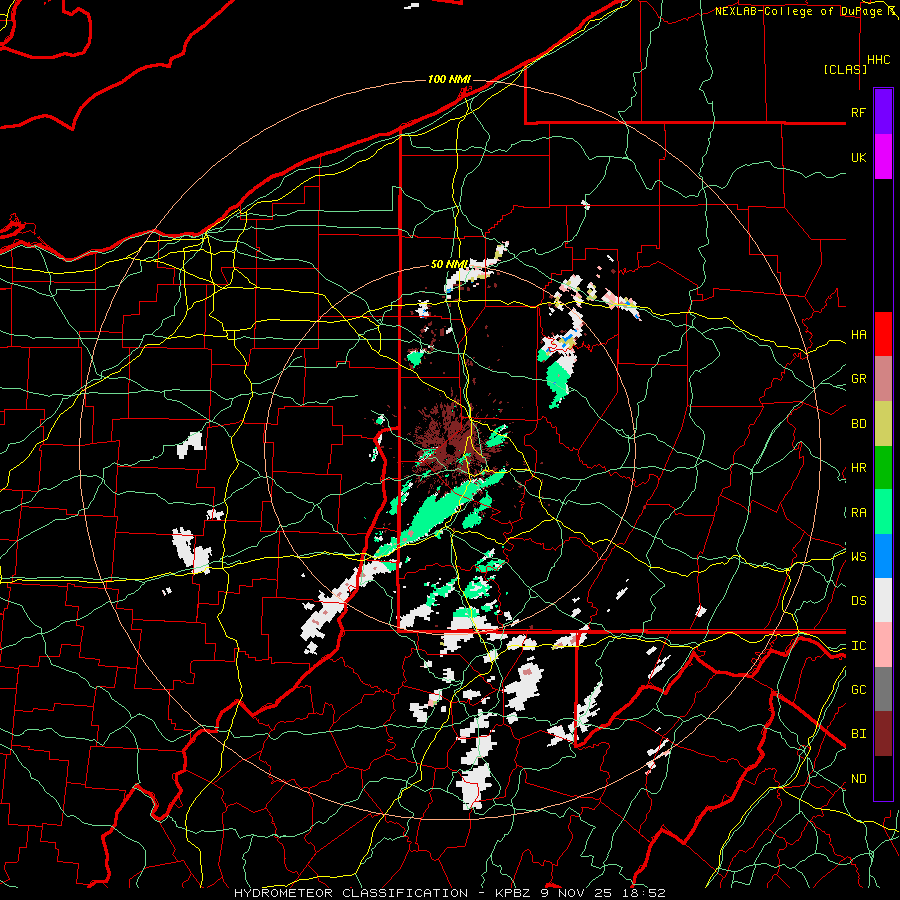This screenshot has width=900, height=900.
Task: Click the 'BD' legend label
Action: tap(858, 424)
